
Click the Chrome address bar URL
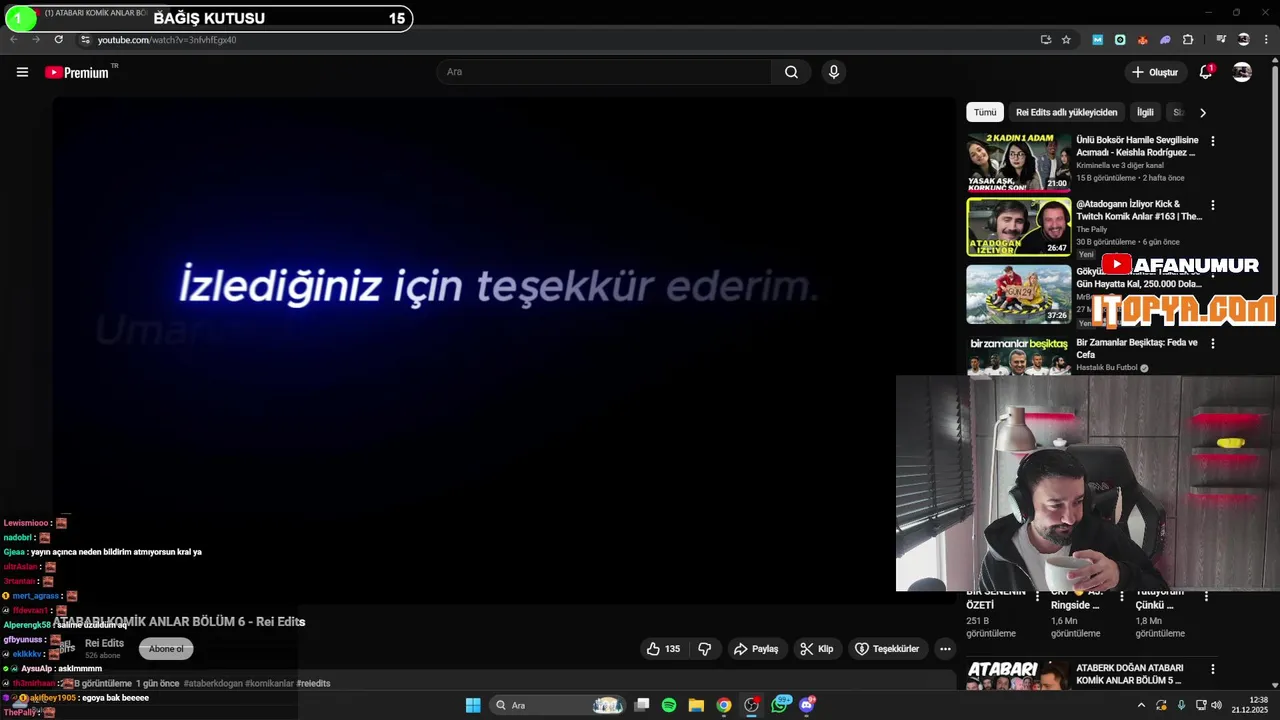(167, 40)
